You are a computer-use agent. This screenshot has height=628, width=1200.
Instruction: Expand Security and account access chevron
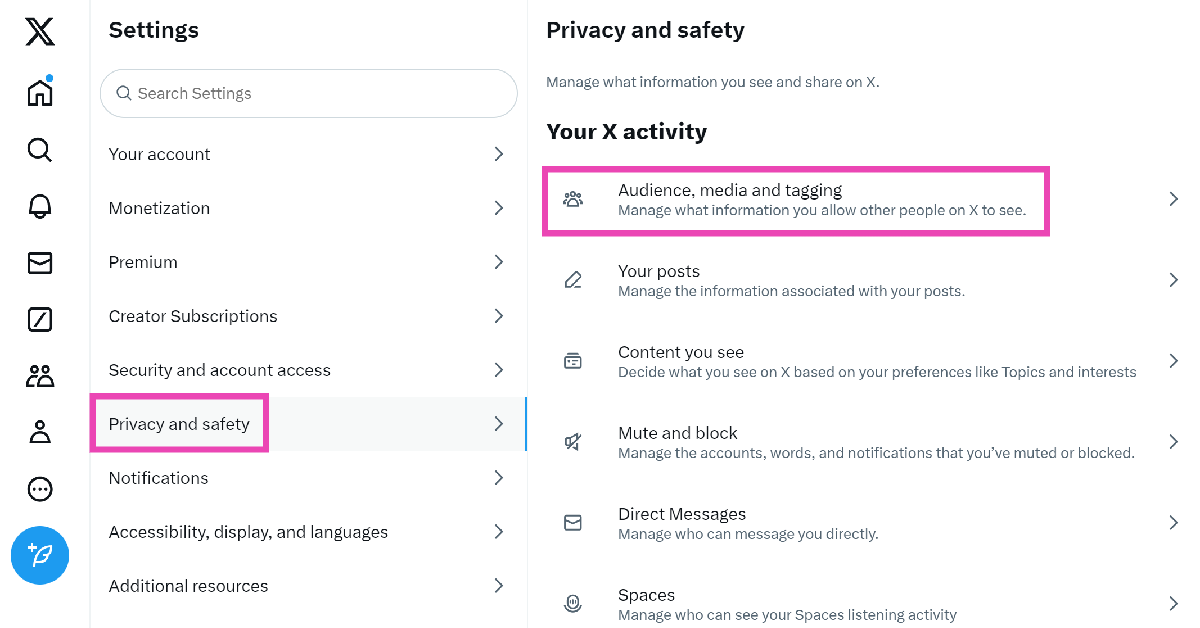point(498,370)
